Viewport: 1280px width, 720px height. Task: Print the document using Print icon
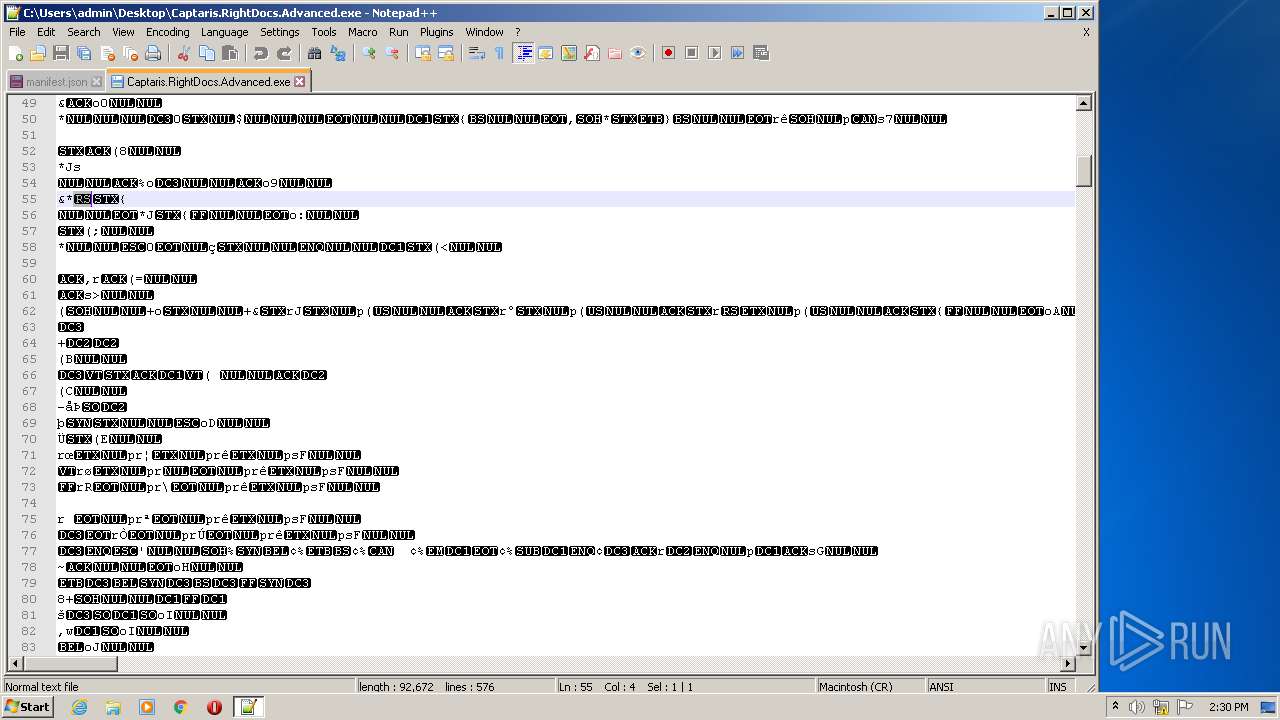coord(153,53)
